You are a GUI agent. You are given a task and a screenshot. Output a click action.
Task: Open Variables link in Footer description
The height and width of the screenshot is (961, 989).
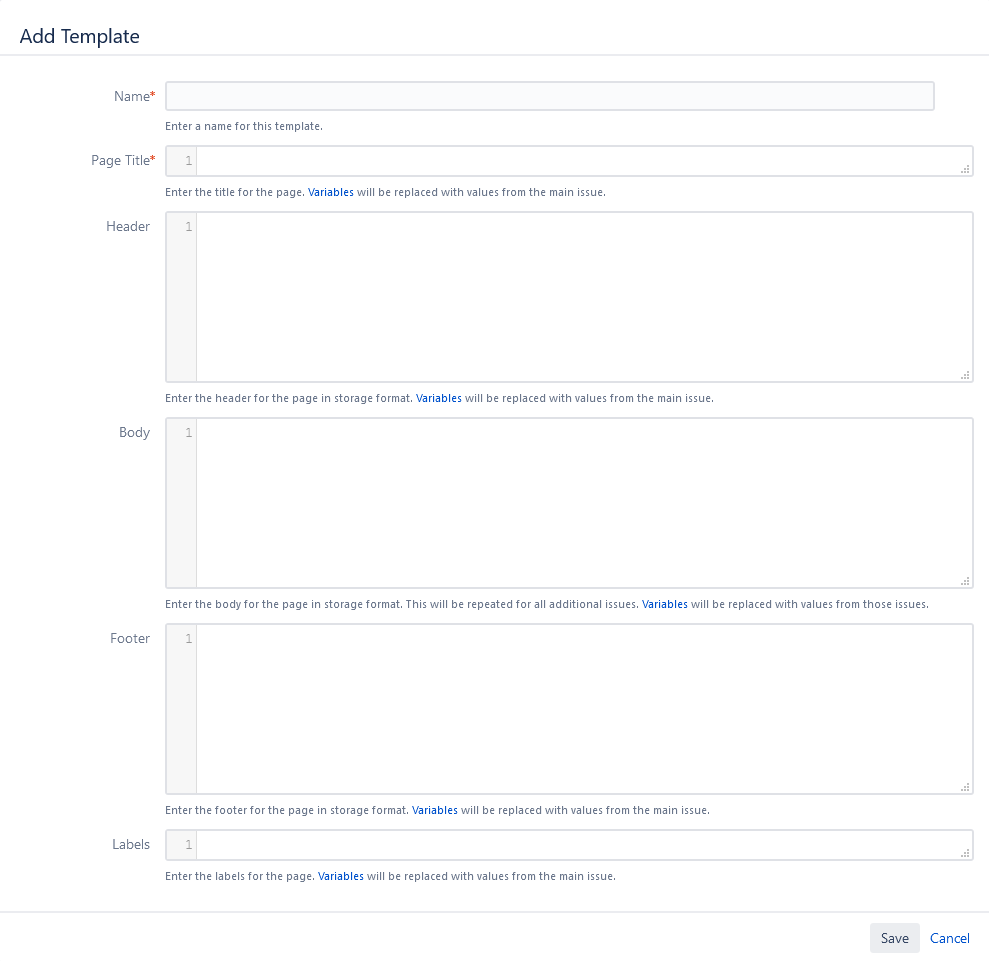(435, 810)
